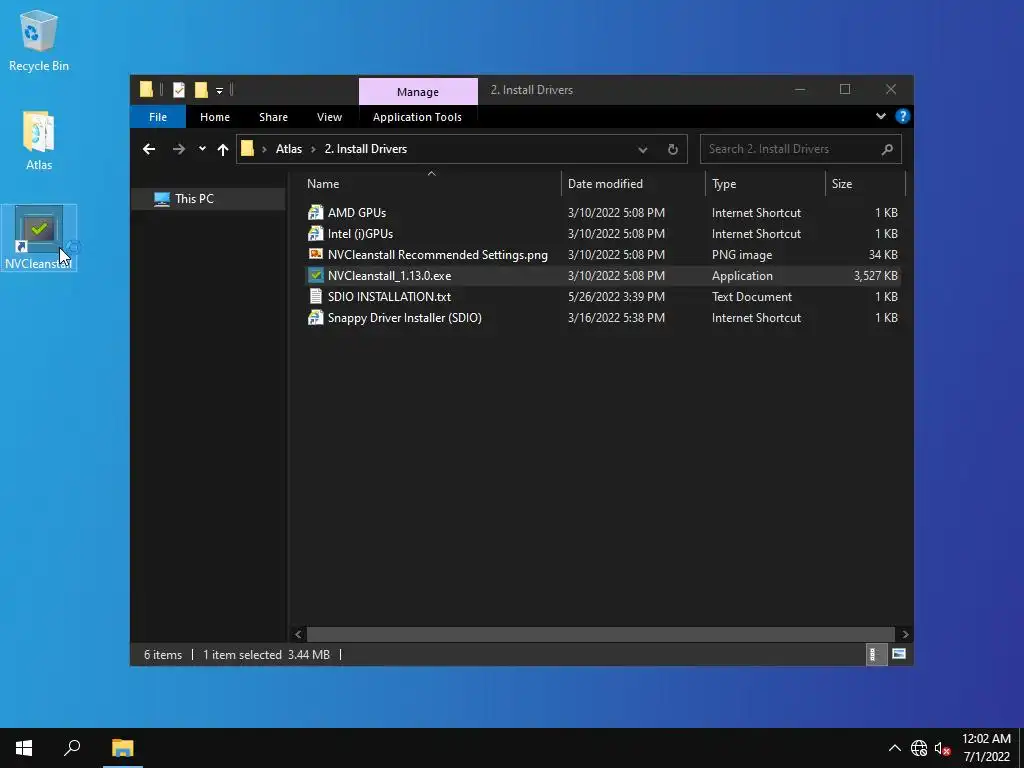
Task: Open the Share ribbon tab
Action: click(x=273, y=117)
